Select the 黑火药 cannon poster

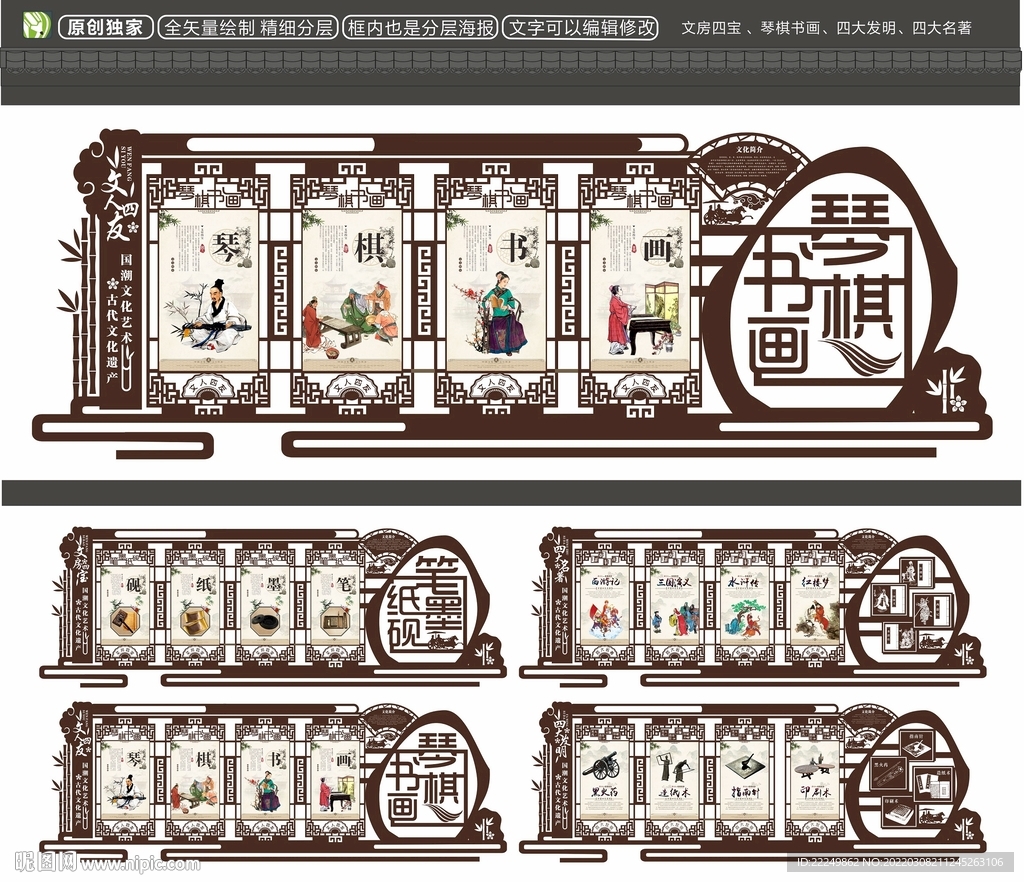[x=604, y=781]
